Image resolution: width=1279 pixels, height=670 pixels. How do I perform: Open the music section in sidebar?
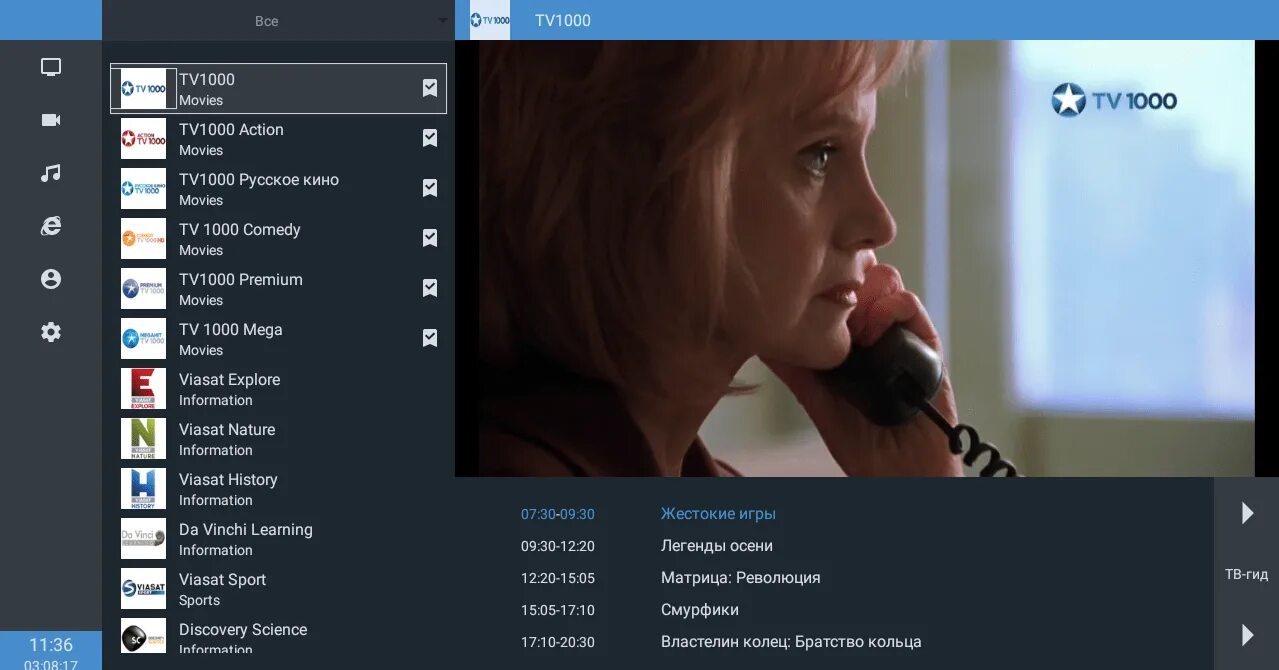(x=51, y=173)
